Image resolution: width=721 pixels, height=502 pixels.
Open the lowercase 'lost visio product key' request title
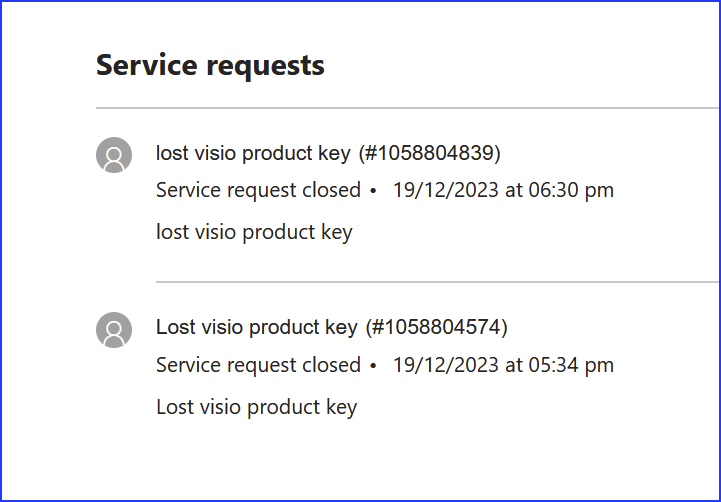pos(253,153)
